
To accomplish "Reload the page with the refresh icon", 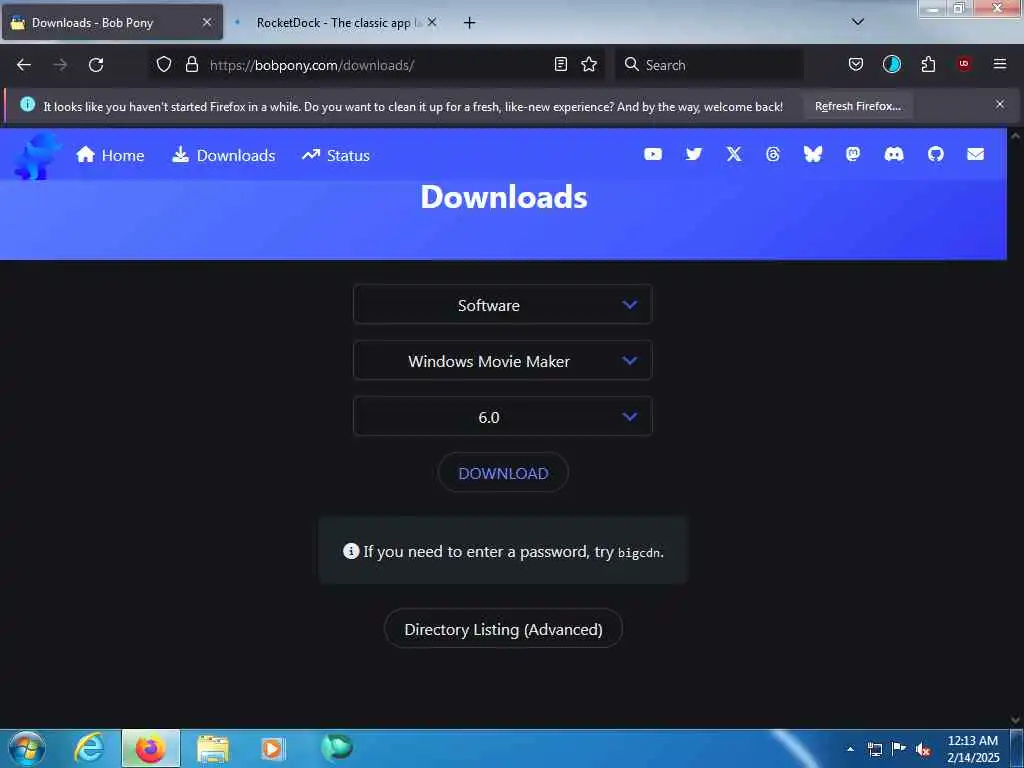I will point(96,65).
